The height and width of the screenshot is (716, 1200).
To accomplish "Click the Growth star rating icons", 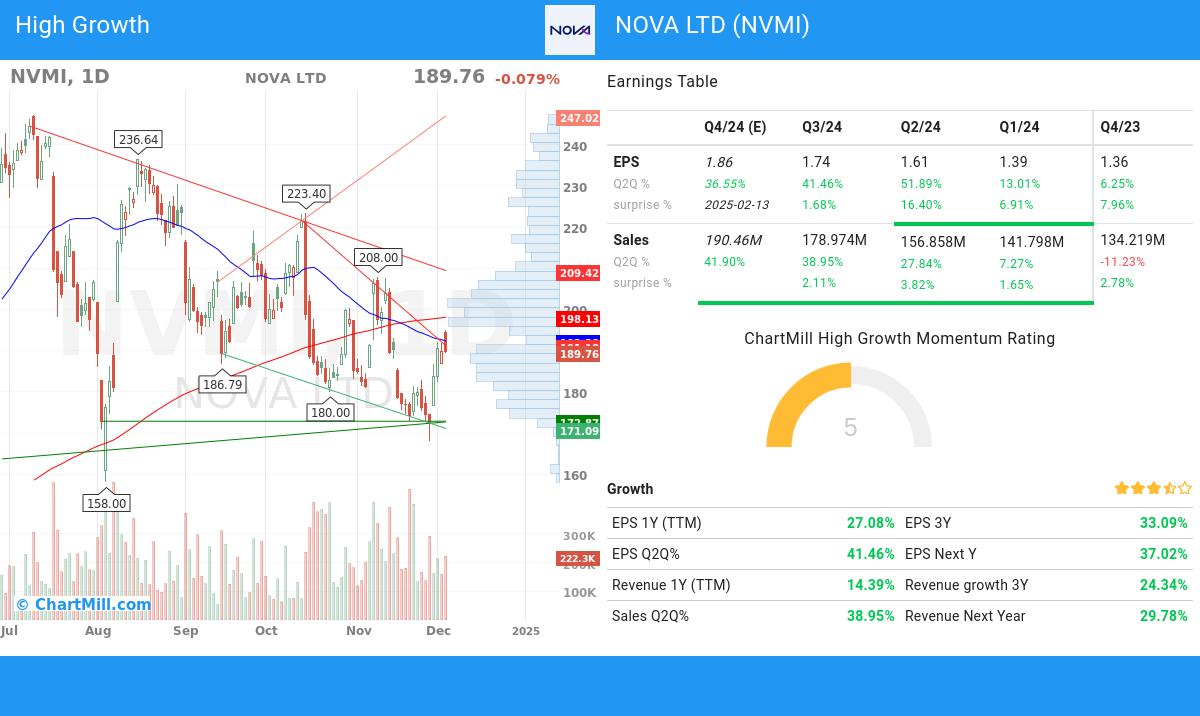I will [x=1153, y=489].
